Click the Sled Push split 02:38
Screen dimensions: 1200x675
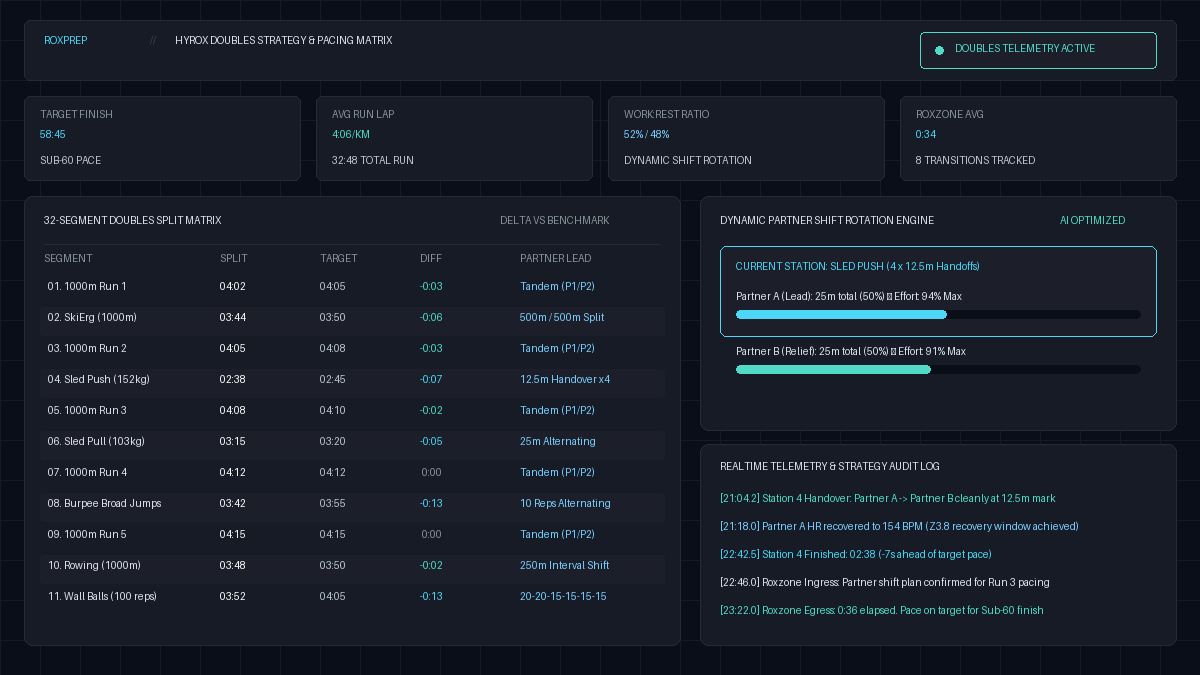click(233, 379)
